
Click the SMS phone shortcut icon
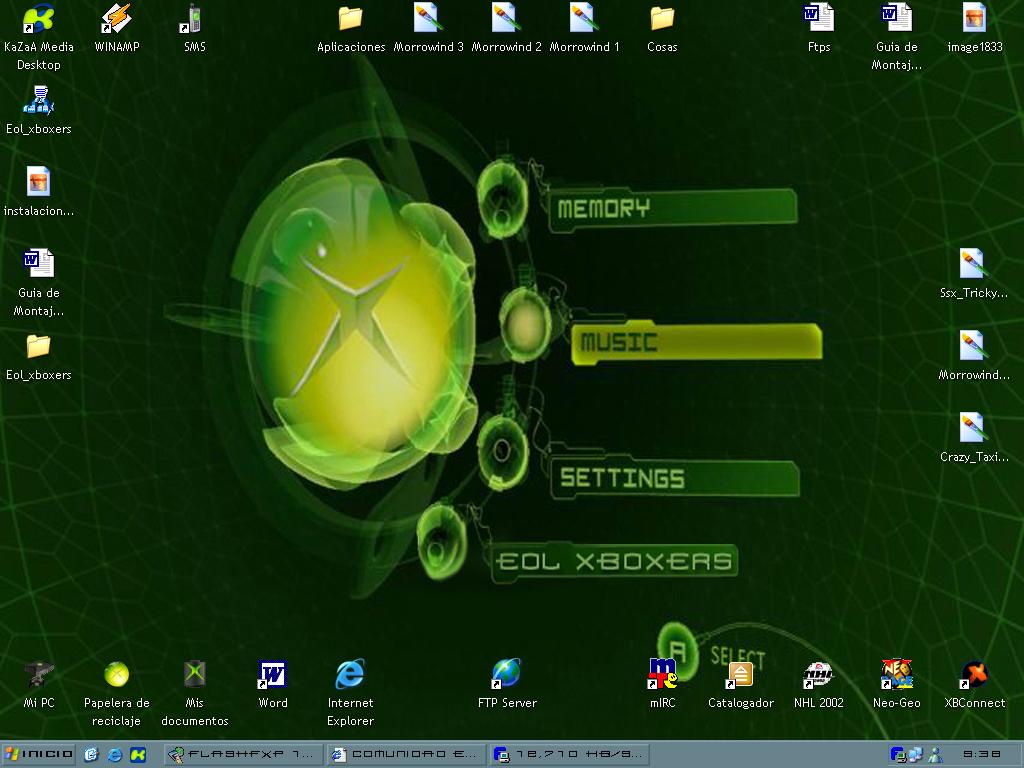click(x=194, y=20)
